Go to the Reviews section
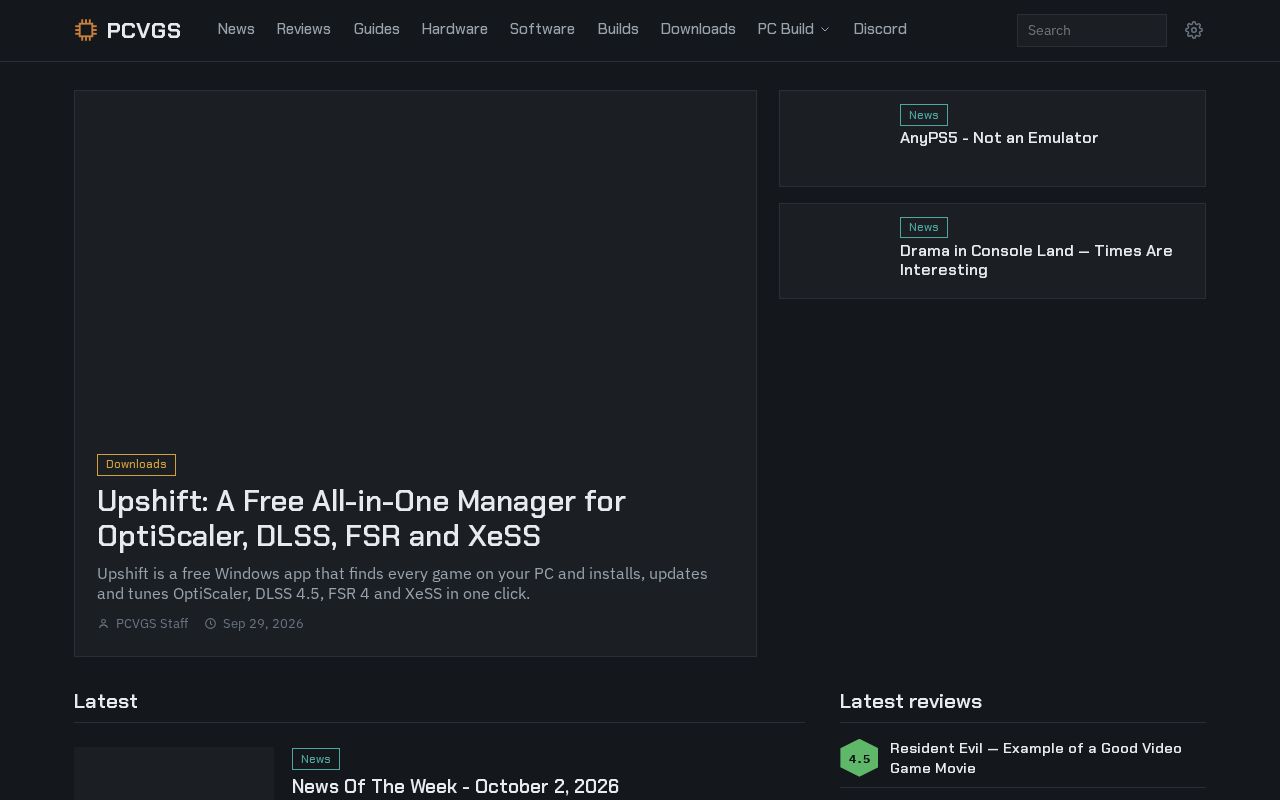 click(304, 29)
